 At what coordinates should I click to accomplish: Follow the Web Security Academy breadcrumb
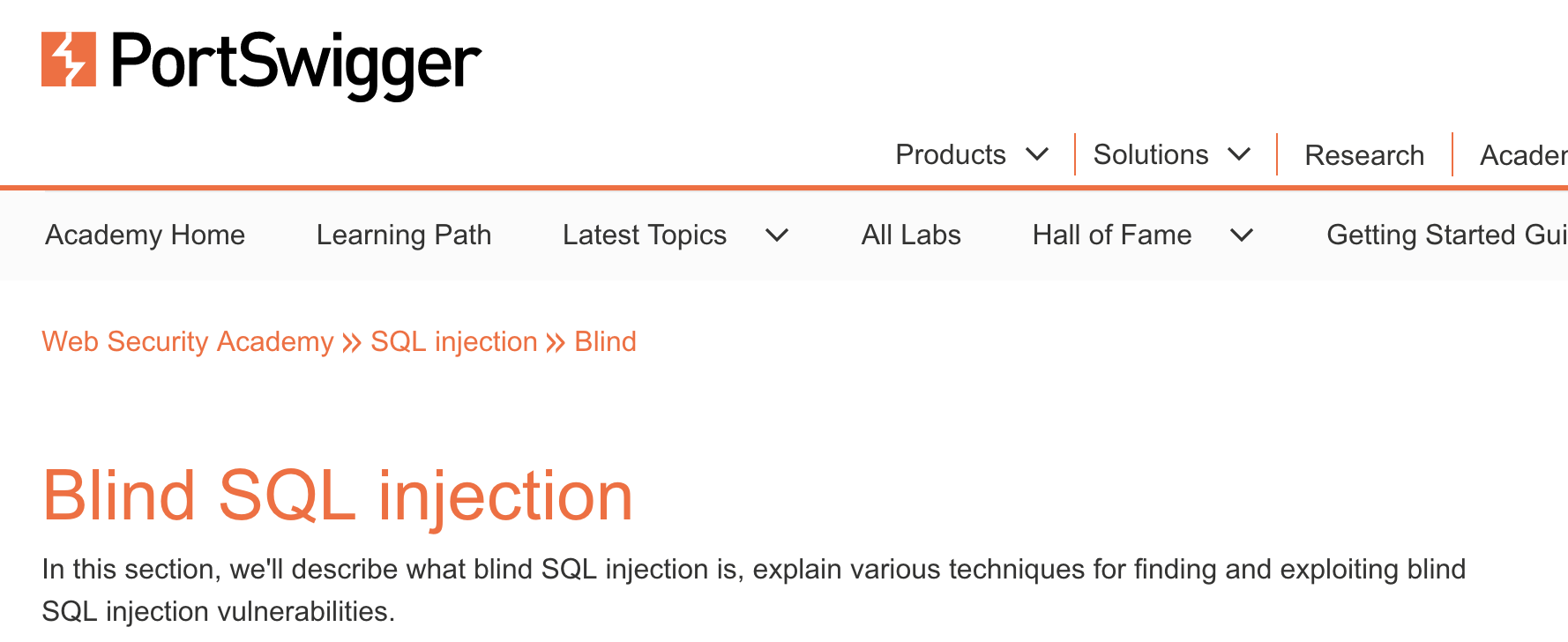point(188,341)
